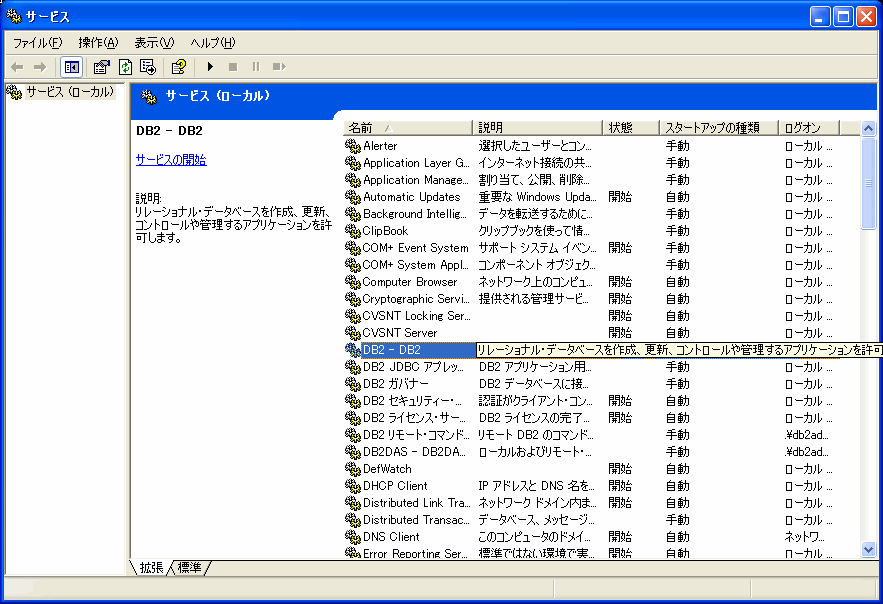Screen dimensions: 883x604
Task: Click the gear icon of DefWatch service
Action: pyautogui.click(x=353, y=469)
